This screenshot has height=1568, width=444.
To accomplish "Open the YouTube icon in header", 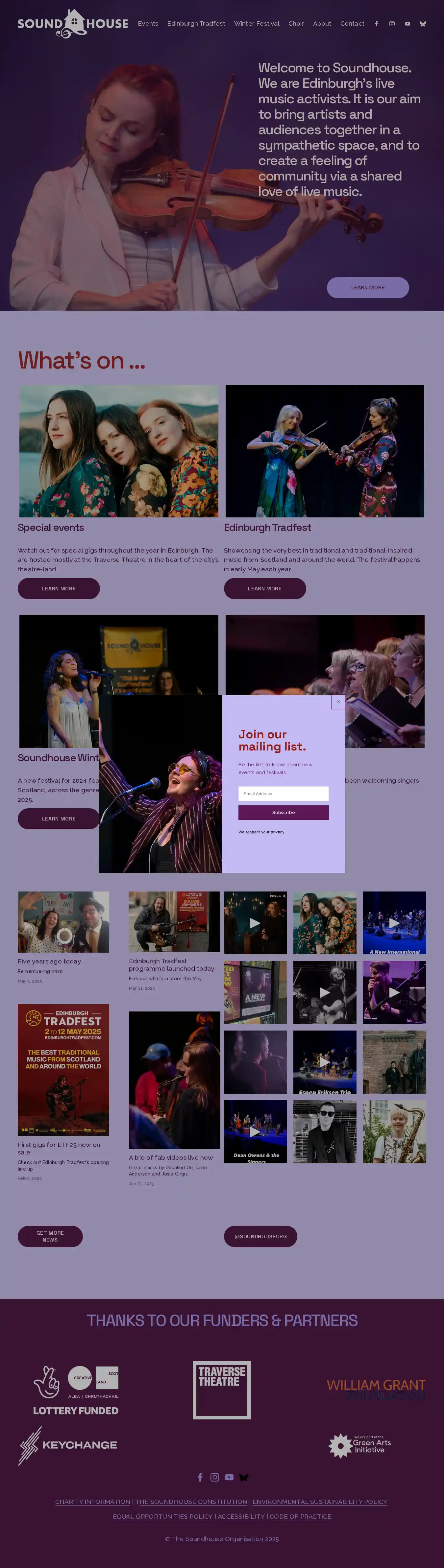I will (x=407, y=24).
